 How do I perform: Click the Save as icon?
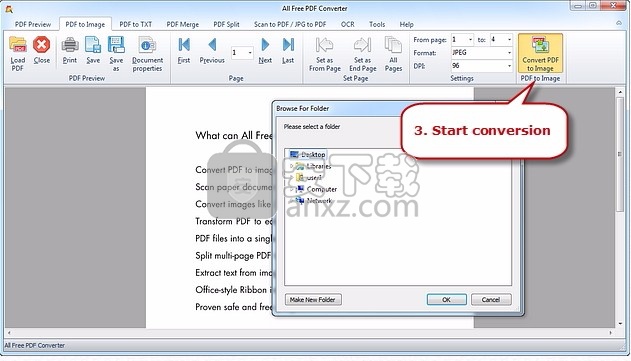tap(116, 53)
